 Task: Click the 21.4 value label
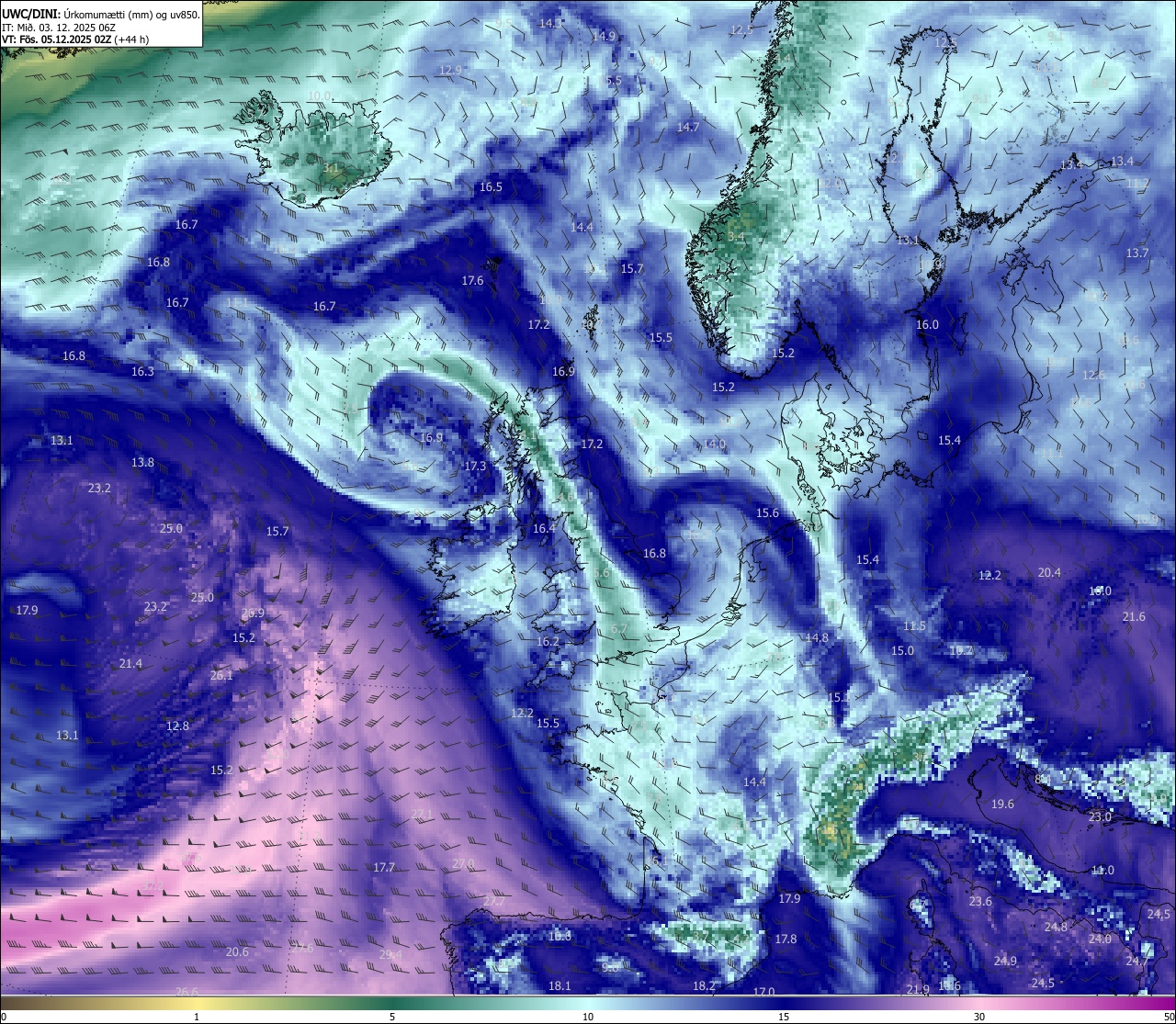click(x=130, y=663)
